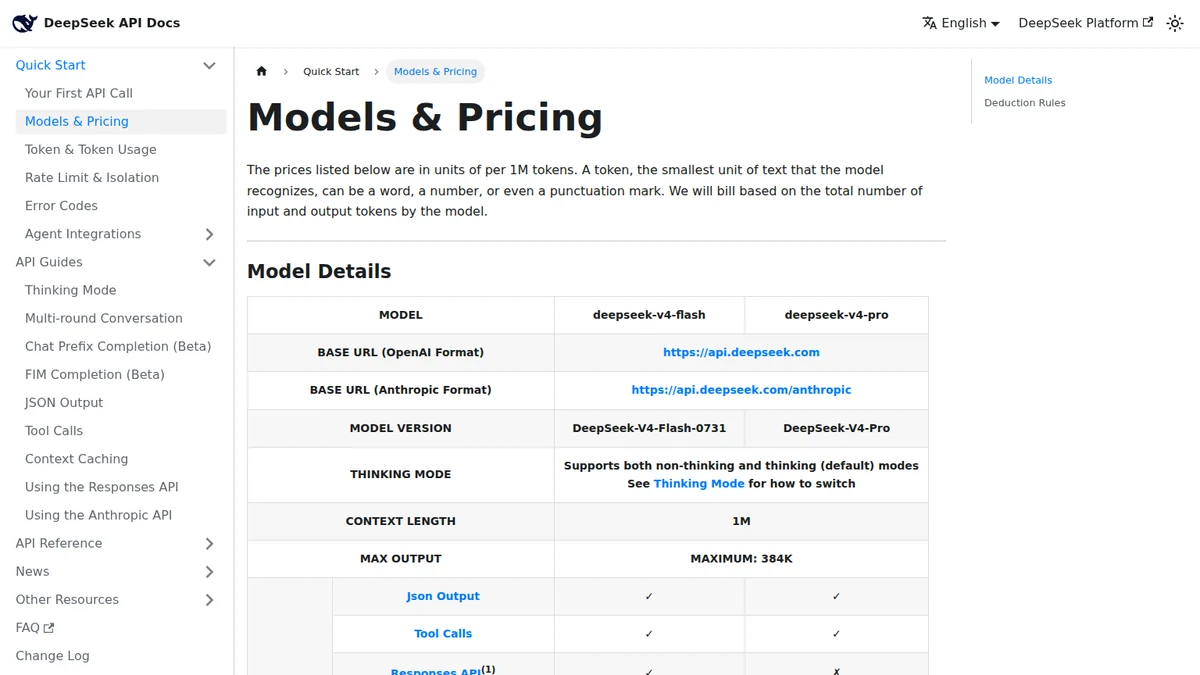Open the Change Log page
Screen dimensions: 1200x675
[52, 656]
